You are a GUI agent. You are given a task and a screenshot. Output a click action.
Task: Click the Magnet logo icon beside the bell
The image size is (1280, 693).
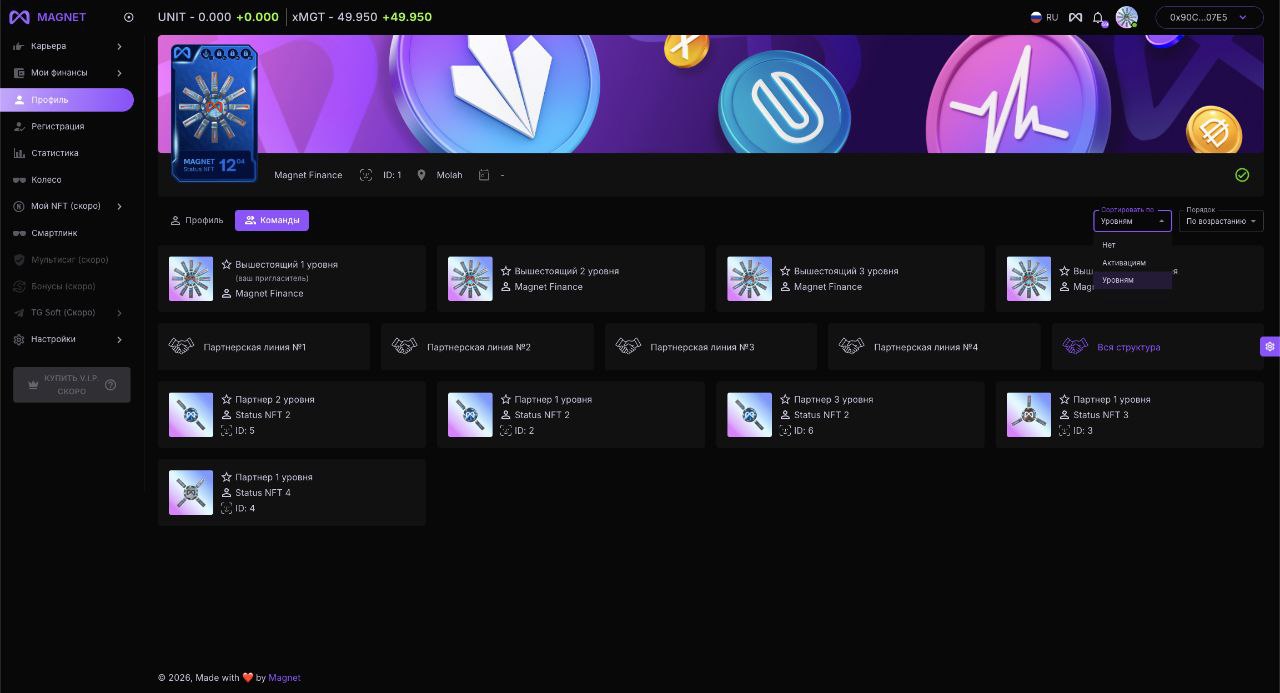[x=1075, y=17]
